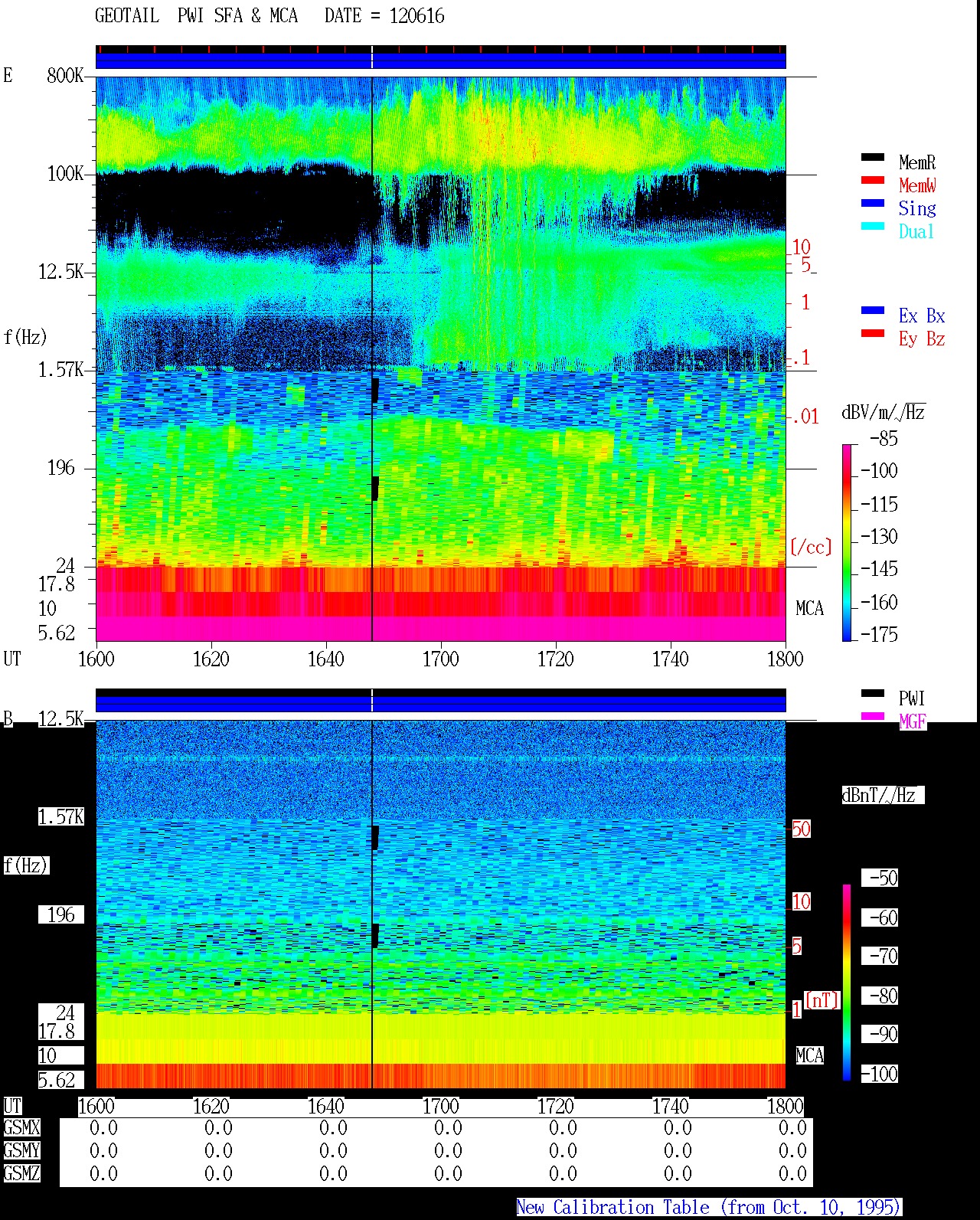Select the red 50 nT tick label
This screenshot has height=1220, width=980.
801,829
